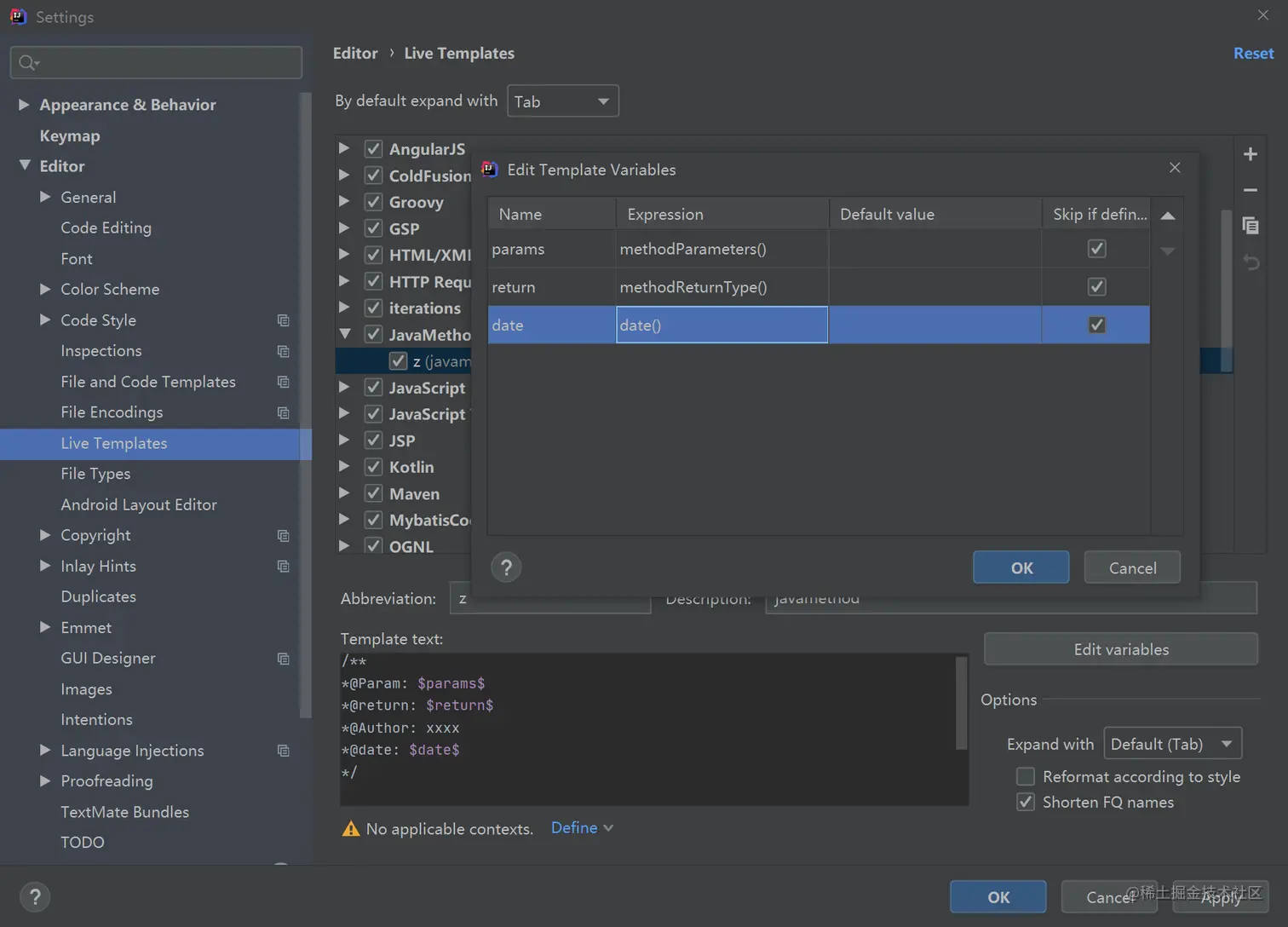Confirm variables with the dialog OK button
Screen dimensions: 1288x927
point(1021,567)
